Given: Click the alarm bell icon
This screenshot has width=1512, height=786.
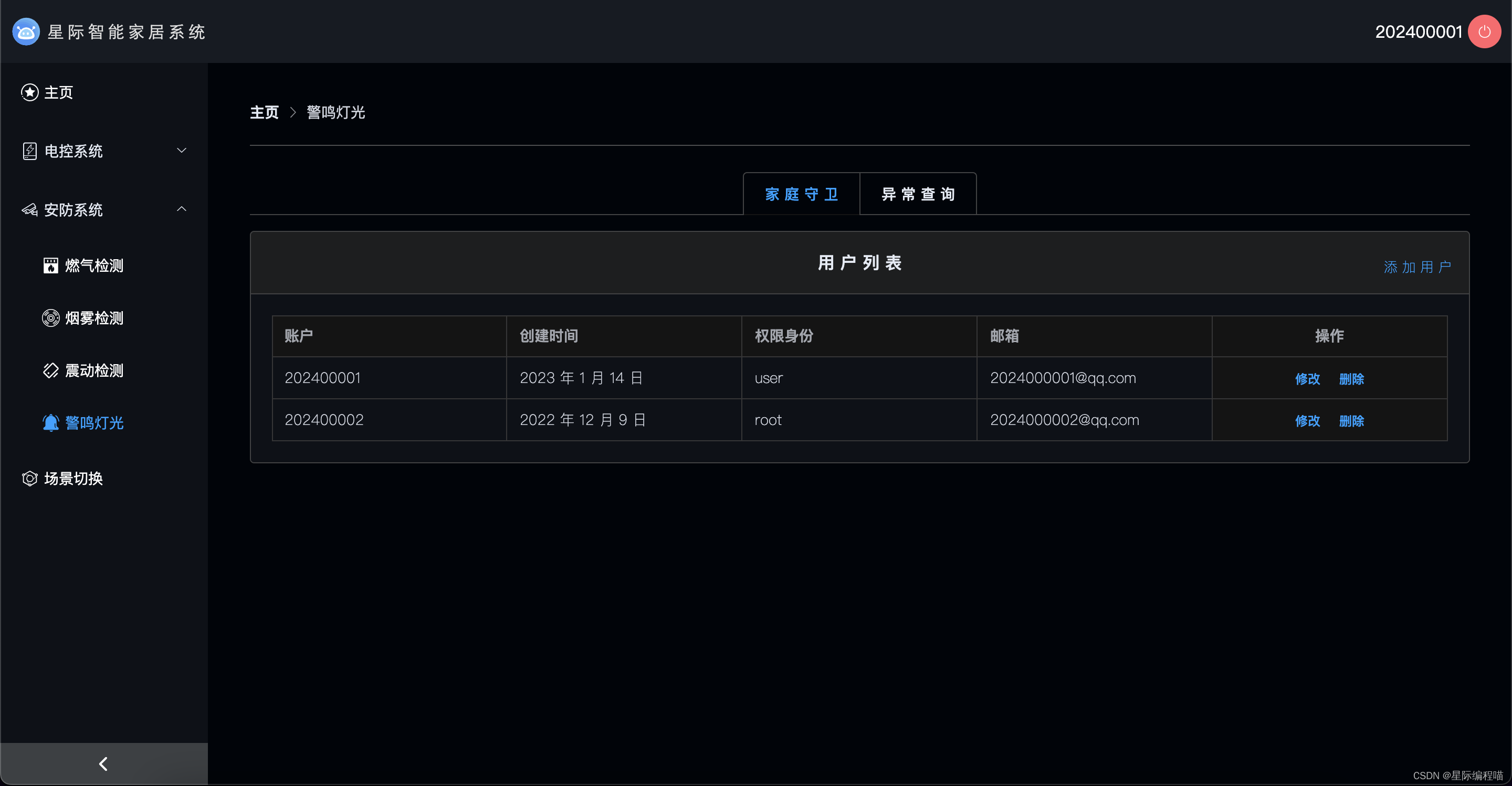Looking at the screenshot, I should pos(50,423).
